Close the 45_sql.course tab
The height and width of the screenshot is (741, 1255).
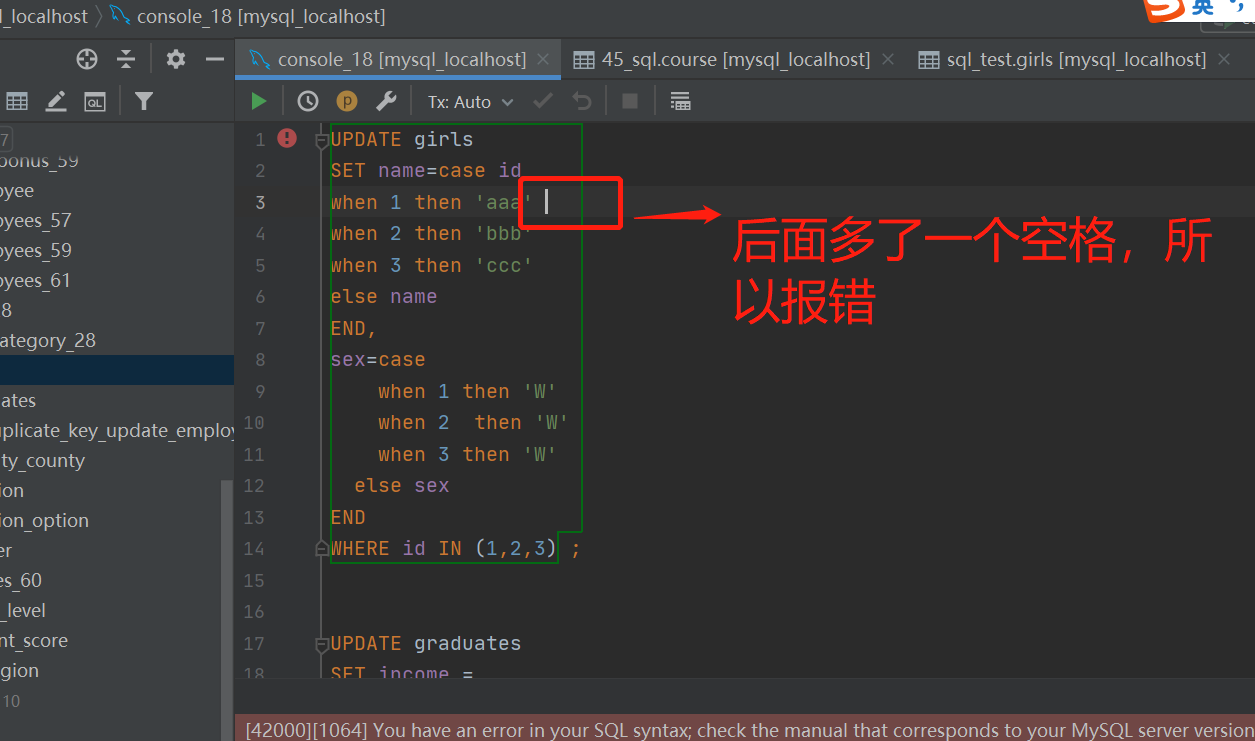click(x=887, y=60)
